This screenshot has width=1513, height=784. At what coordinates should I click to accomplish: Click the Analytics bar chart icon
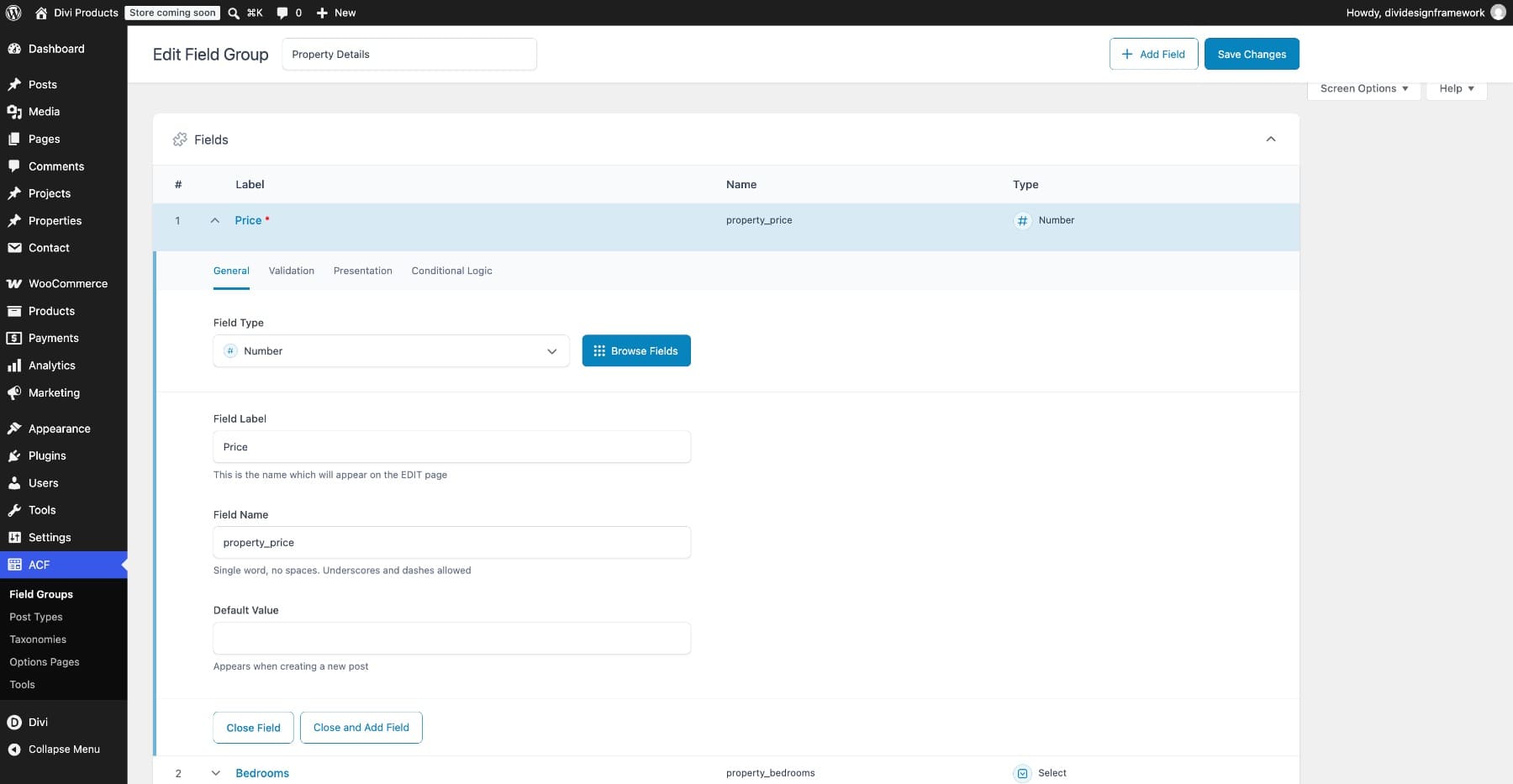tap(14, 366)
